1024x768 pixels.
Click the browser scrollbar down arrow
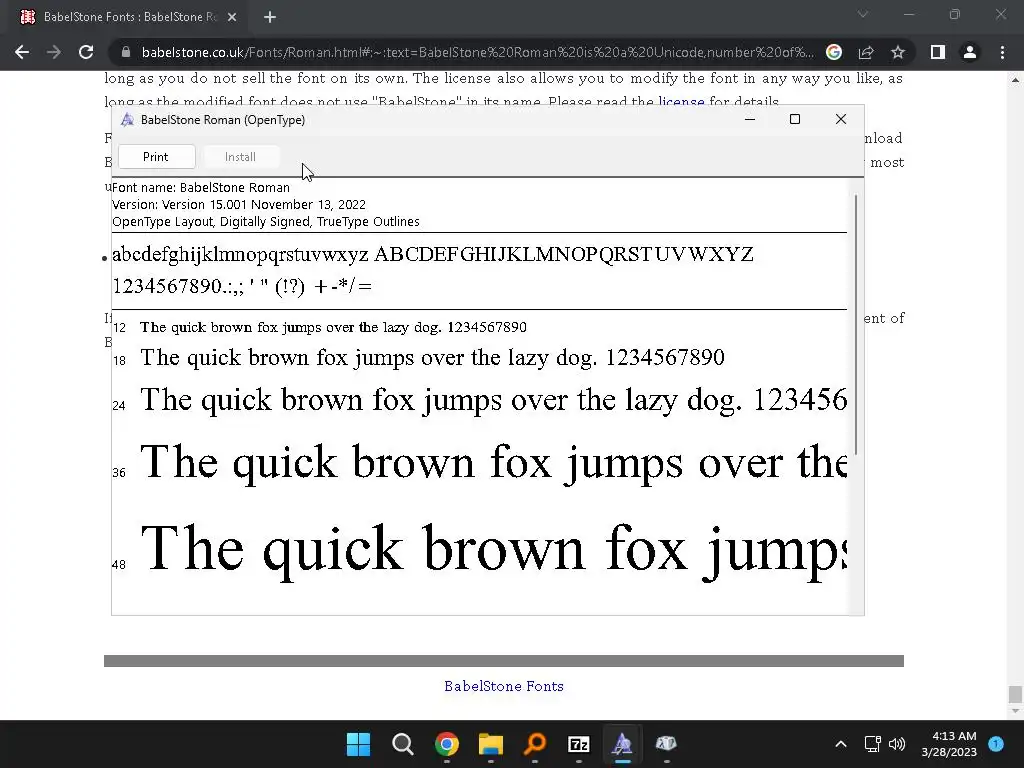[x=1015, y=711]
